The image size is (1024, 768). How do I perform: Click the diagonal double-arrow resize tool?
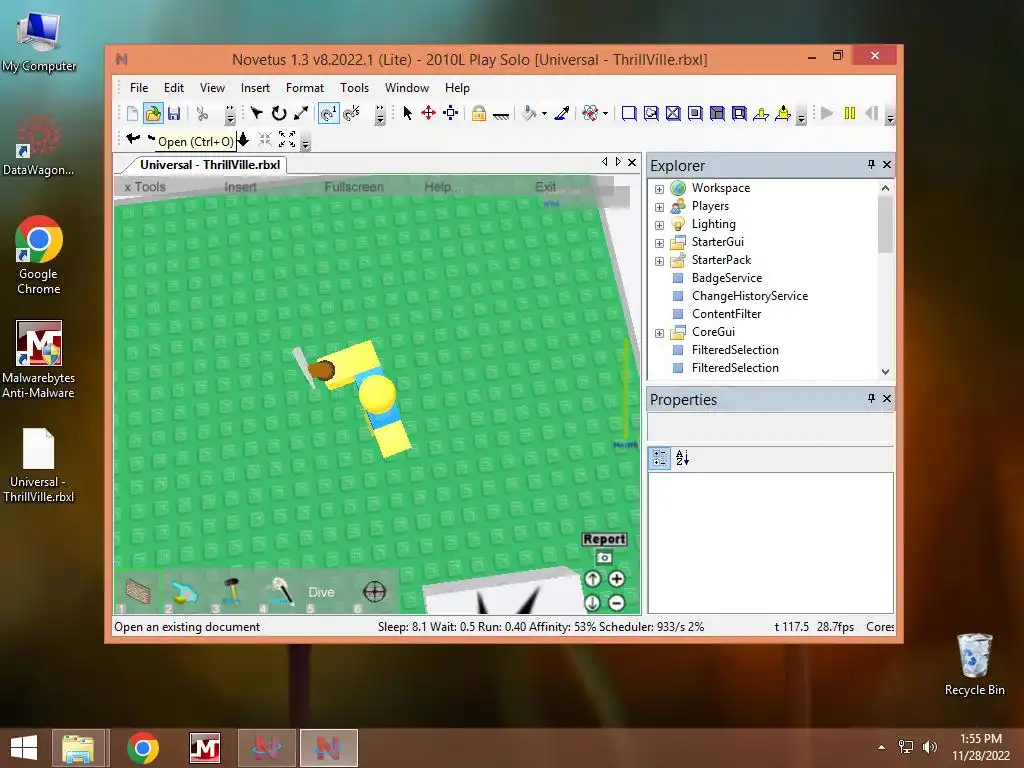(x=301, y=114)
